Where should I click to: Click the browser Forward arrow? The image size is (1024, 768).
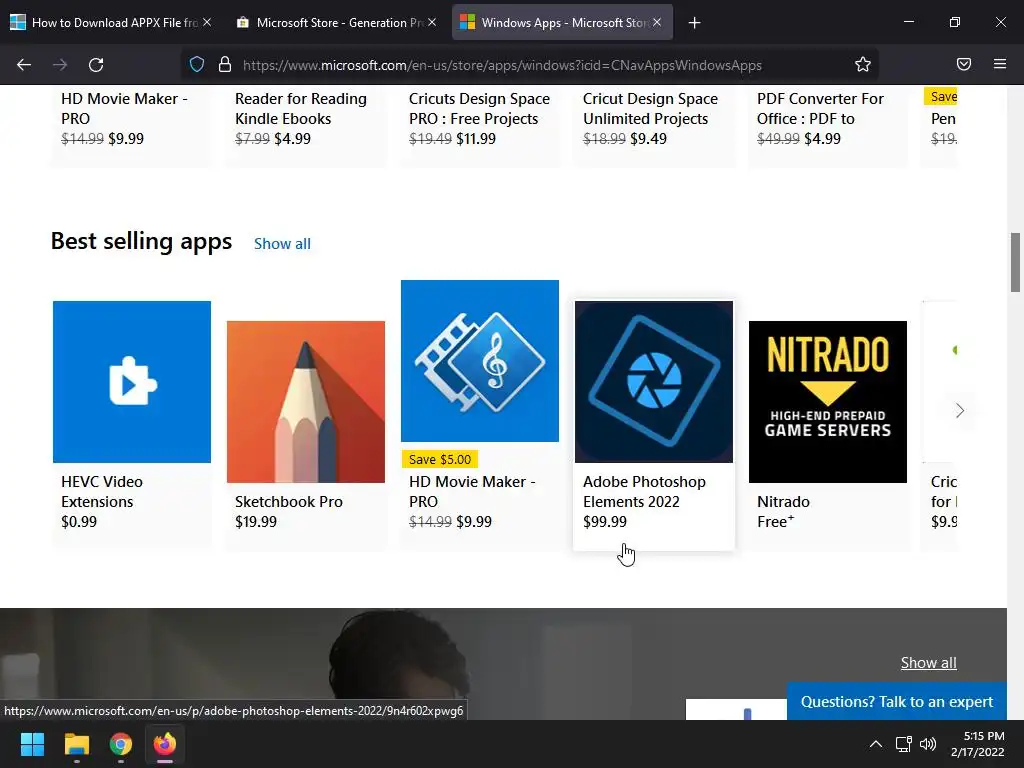click(60, 65)
